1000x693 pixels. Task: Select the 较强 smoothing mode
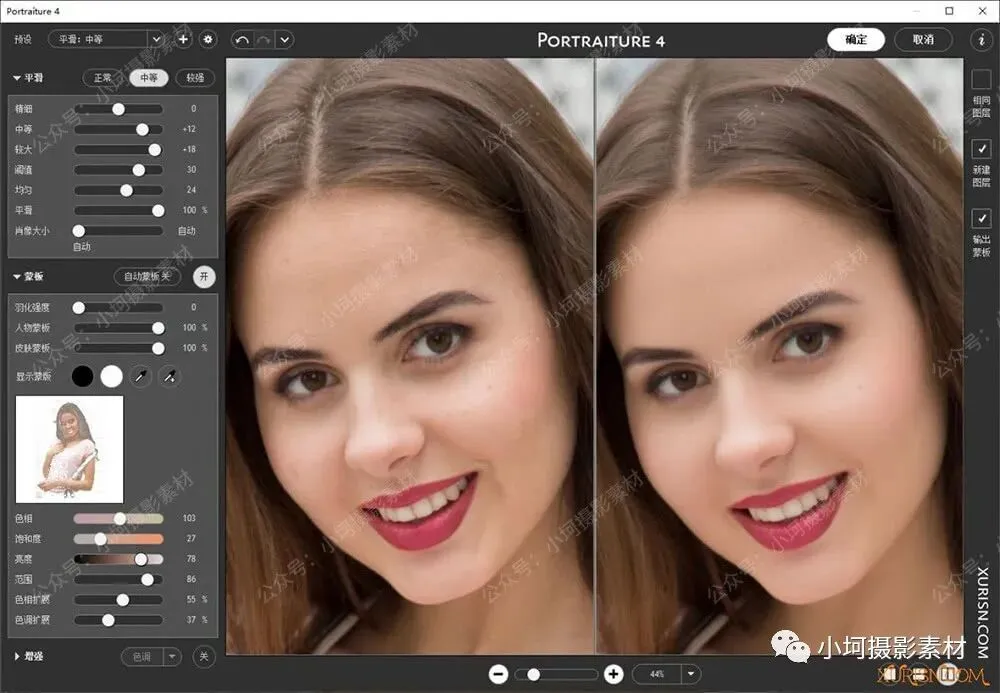(x=195, y=78)
